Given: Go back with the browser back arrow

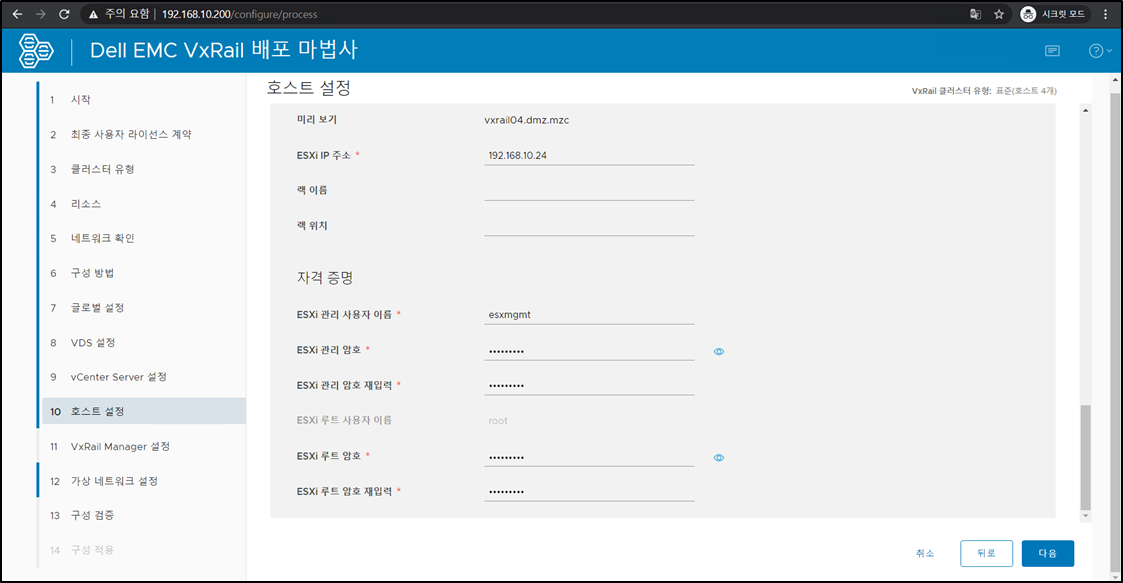Looking at the screenshot, I should click(x=17, y=14).
